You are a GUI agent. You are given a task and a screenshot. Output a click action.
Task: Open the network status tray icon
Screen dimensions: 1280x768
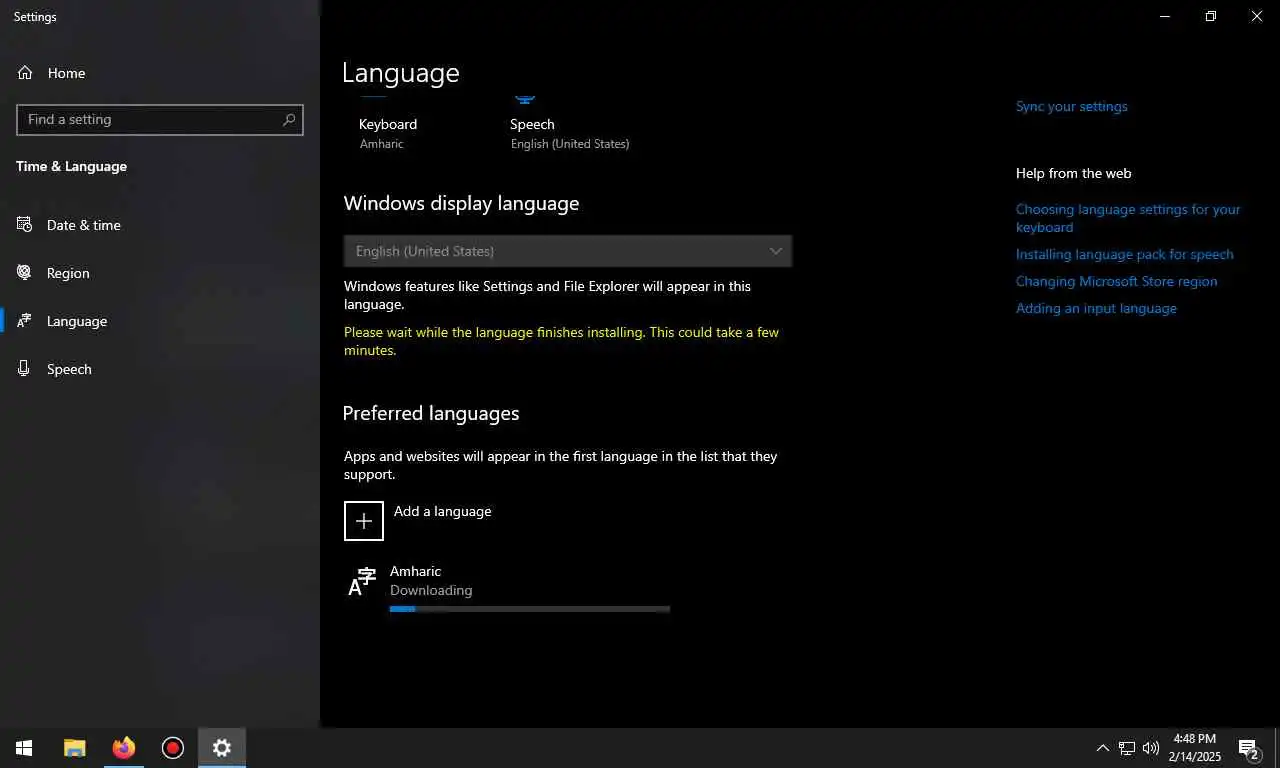1127,748
